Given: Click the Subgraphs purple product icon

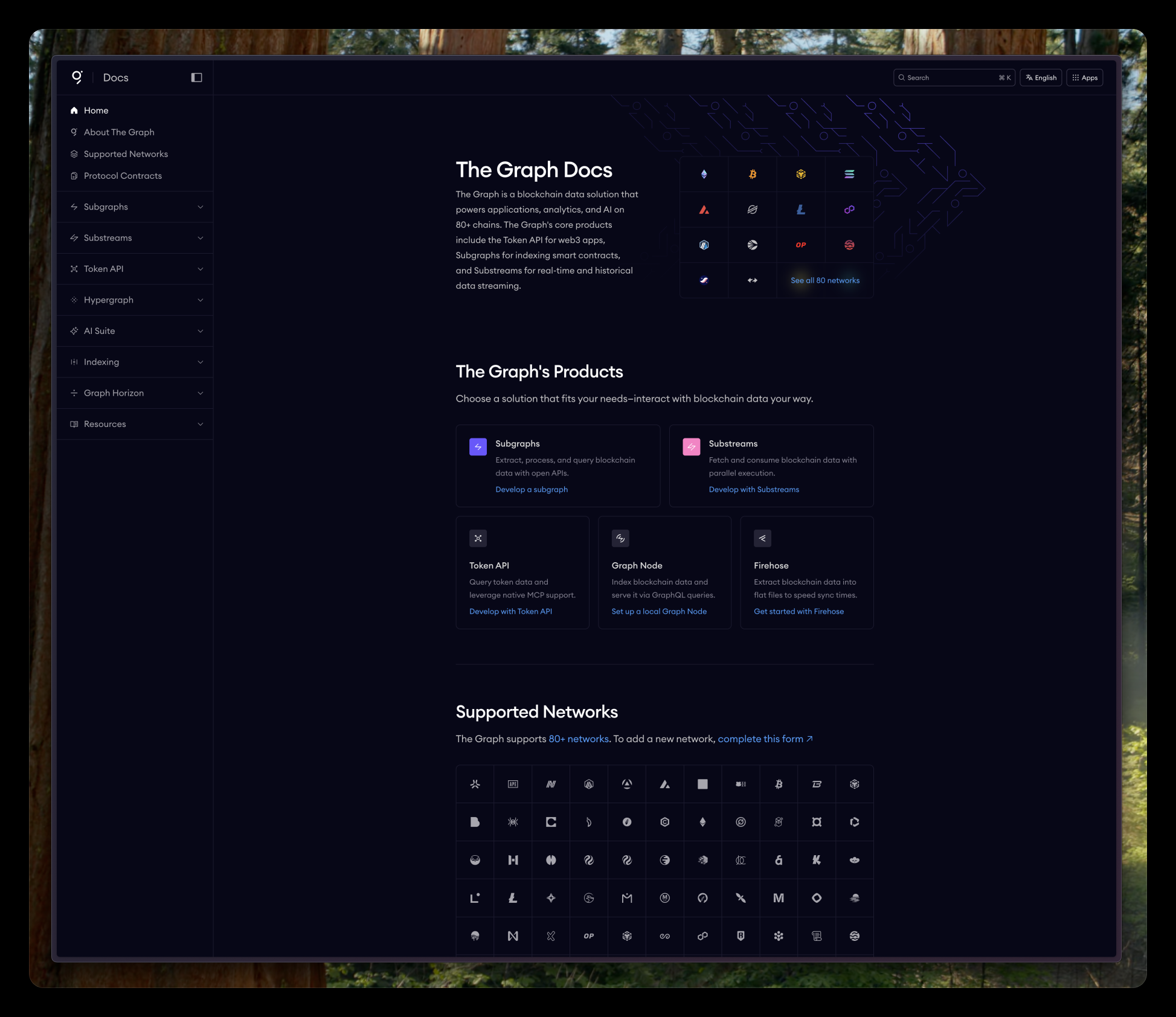Looking at the screenshot, I should pos(478,447).
